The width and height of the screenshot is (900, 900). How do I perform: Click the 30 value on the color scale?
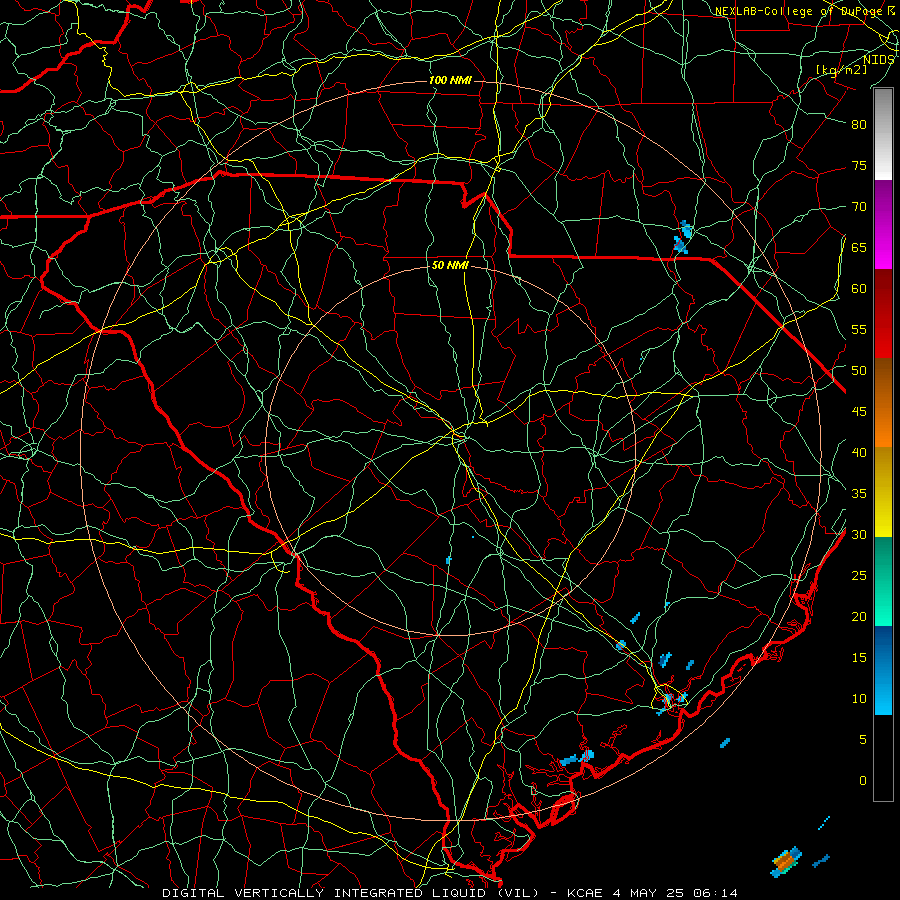click(x=859, y=534)
